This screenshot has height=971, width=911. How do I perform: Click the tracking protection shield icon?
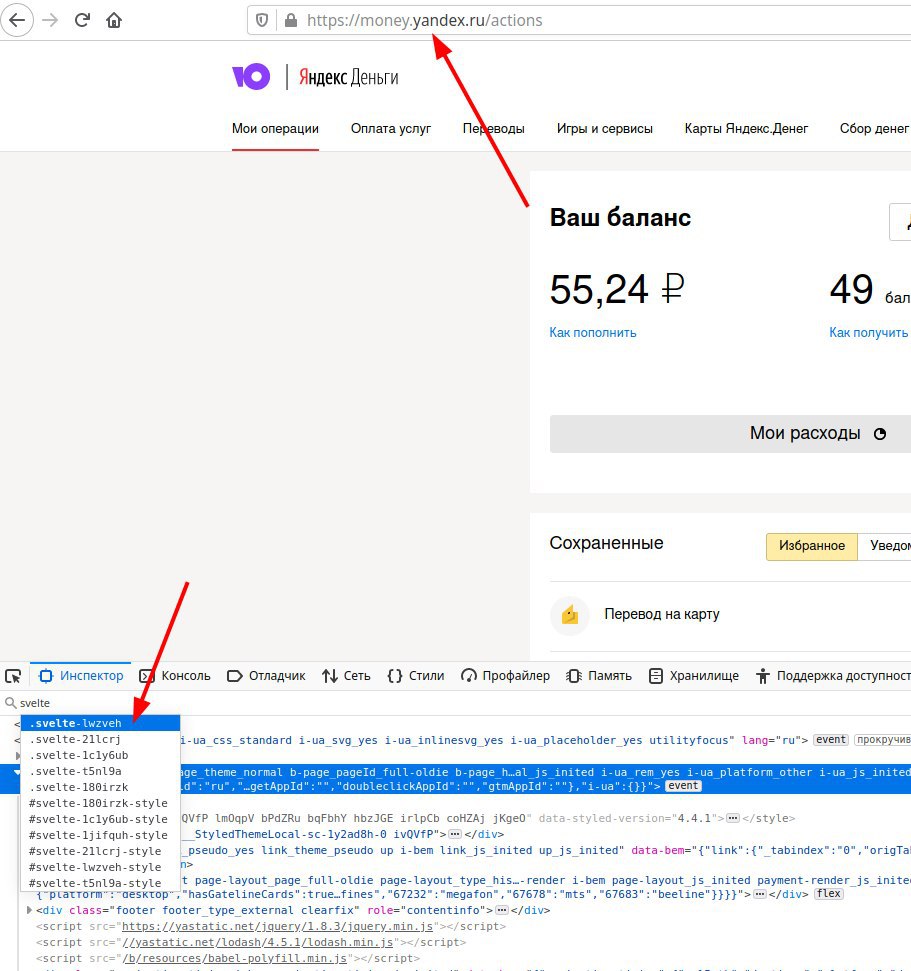262,20
